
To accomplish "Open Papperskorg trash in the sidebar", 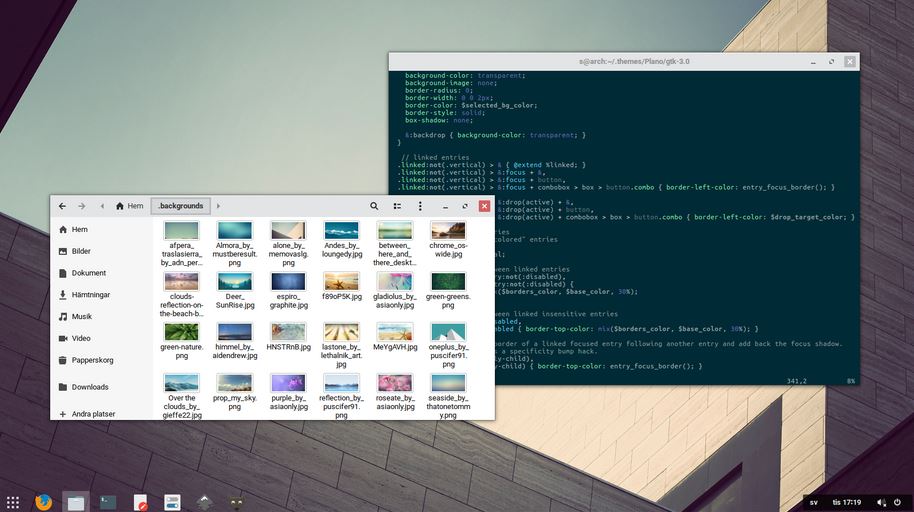I will coord(90,360).
